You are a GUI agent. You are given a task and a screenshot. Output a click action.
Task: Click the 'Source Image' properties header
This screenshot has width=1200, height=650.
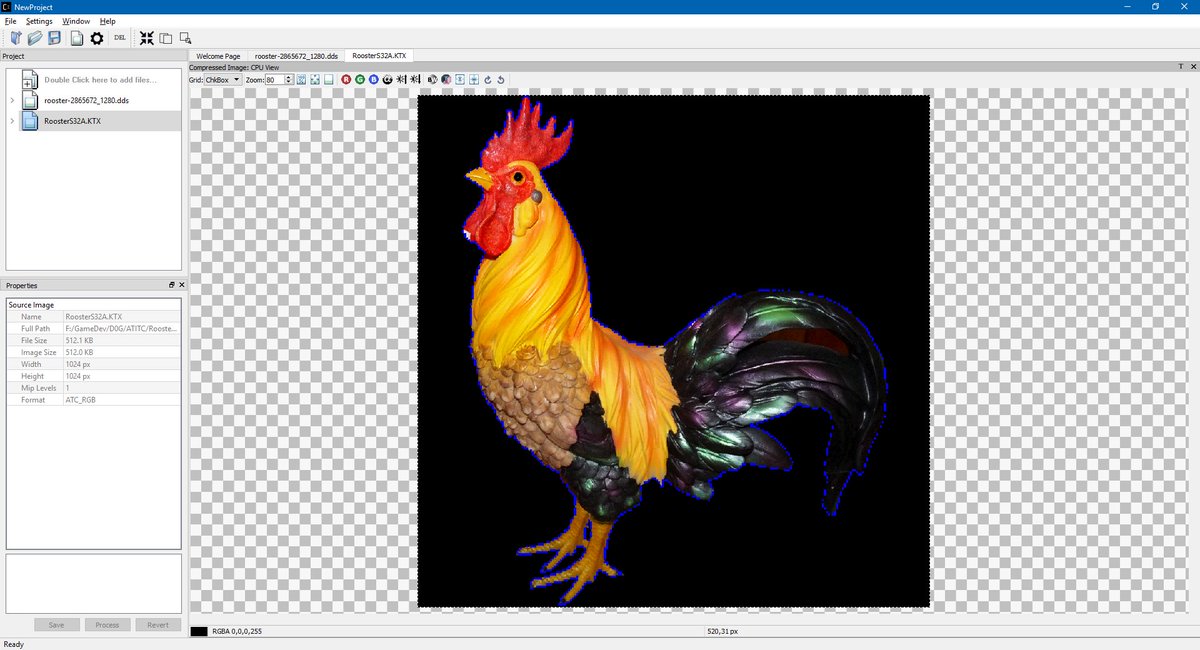93,304
